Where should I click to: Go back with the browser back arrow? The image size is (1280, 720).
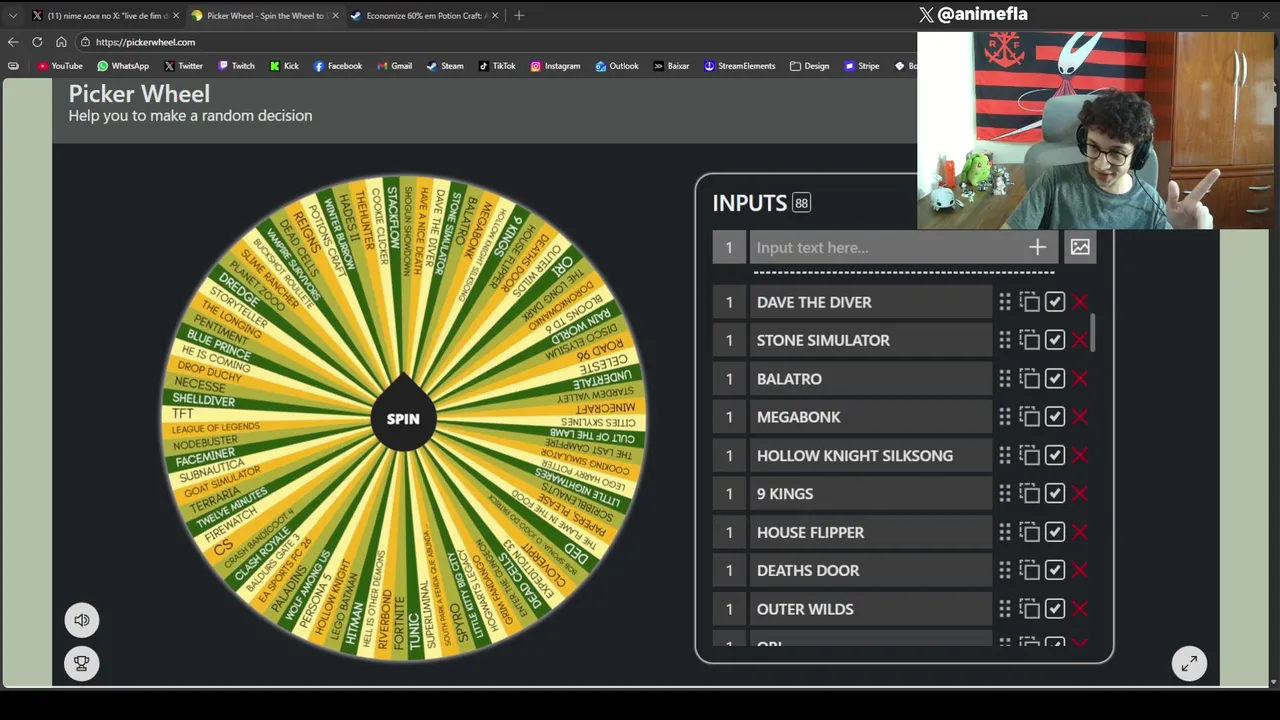coord(13,42)
